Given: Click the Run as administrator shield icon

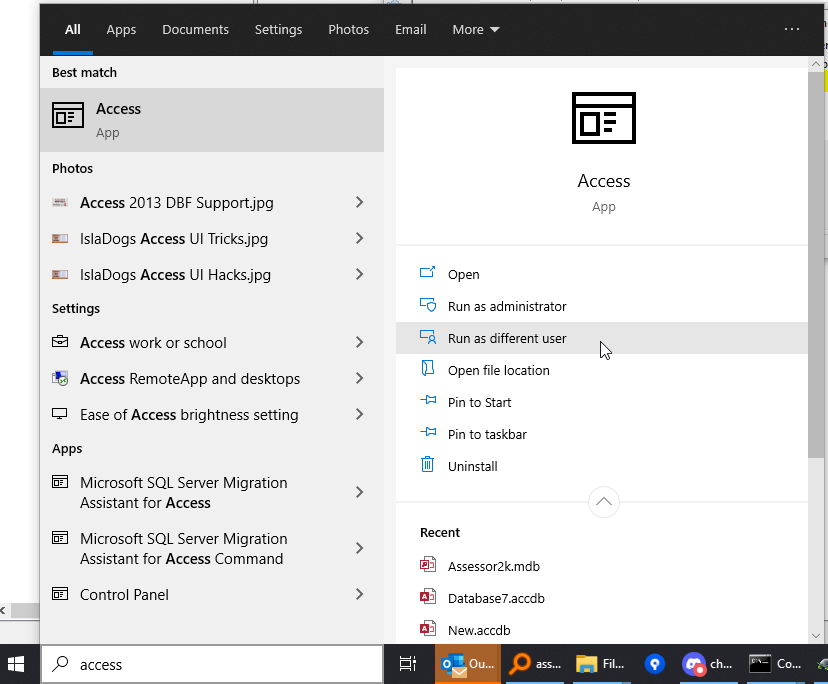Looking at the screenshot, I should coord(427,305).
